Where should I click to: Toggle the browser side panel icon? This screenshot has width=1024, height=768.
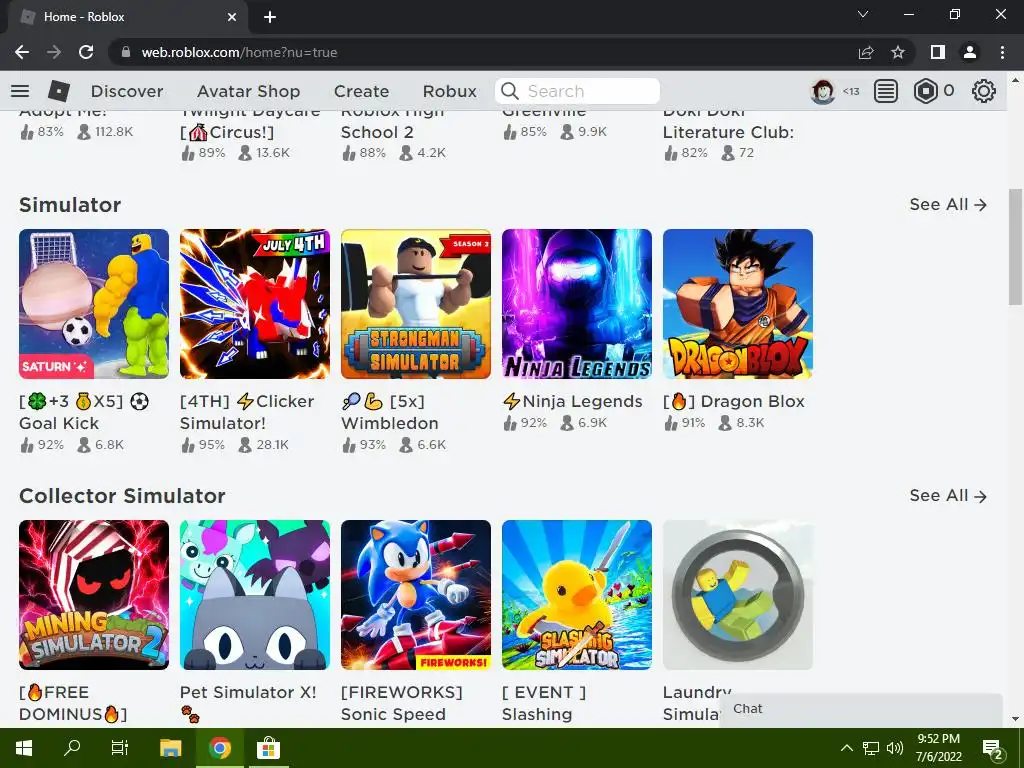coord(938,52)
